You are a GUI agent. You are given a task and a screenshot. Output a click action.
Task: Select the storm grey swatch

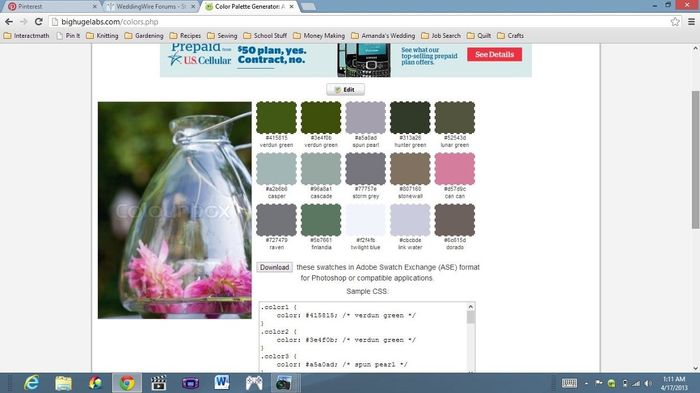(x=366, y=169)
